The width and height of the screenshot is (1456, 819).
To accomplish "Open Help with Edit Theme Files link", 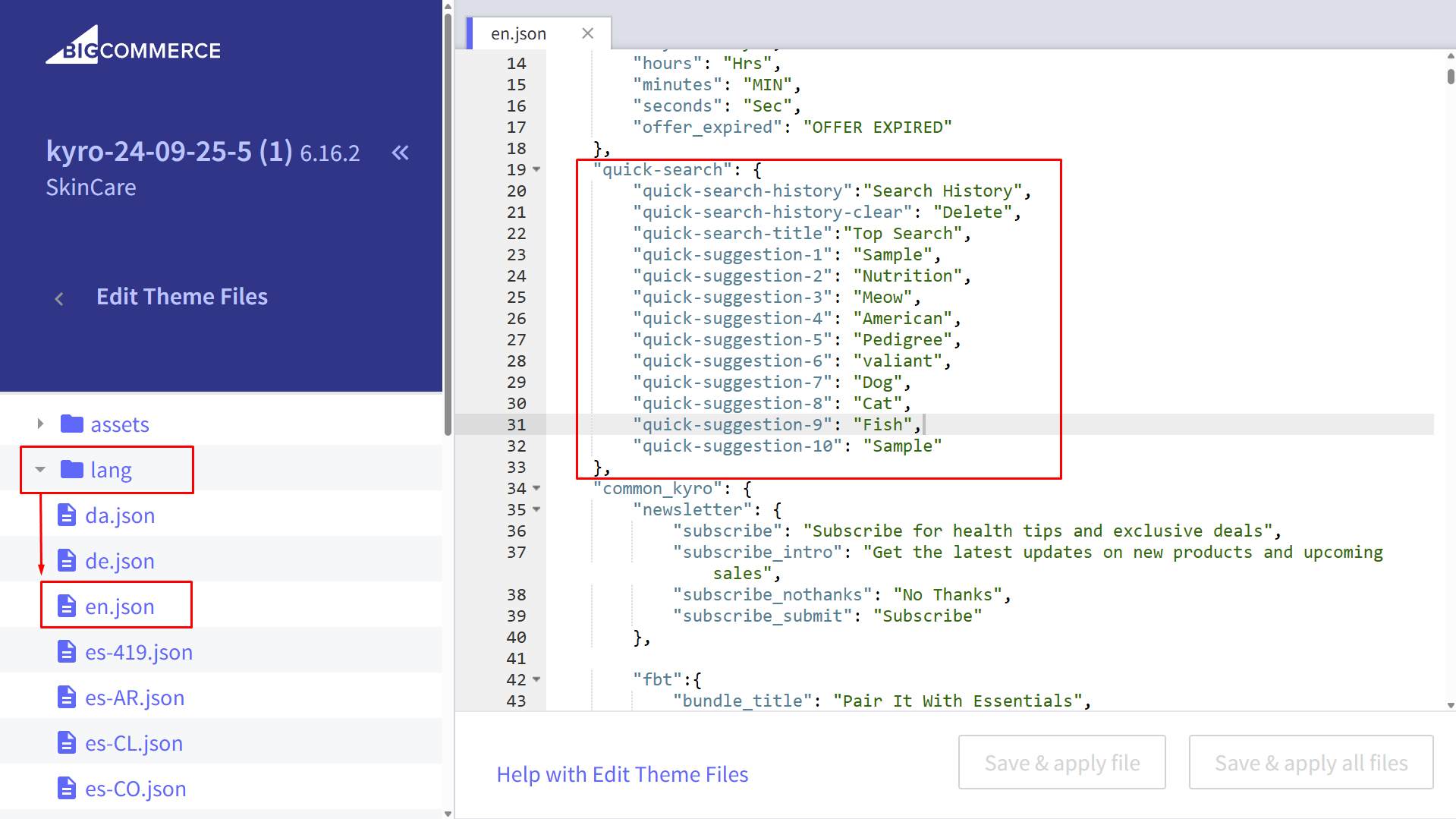I will click(622, 774).
